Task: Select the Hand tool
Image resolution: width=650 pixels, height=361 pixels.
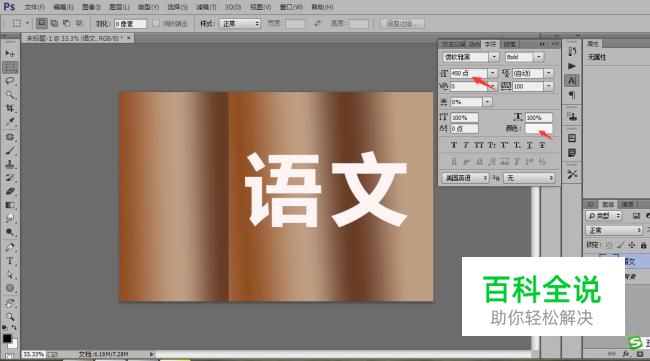Action: coord(10,303)
